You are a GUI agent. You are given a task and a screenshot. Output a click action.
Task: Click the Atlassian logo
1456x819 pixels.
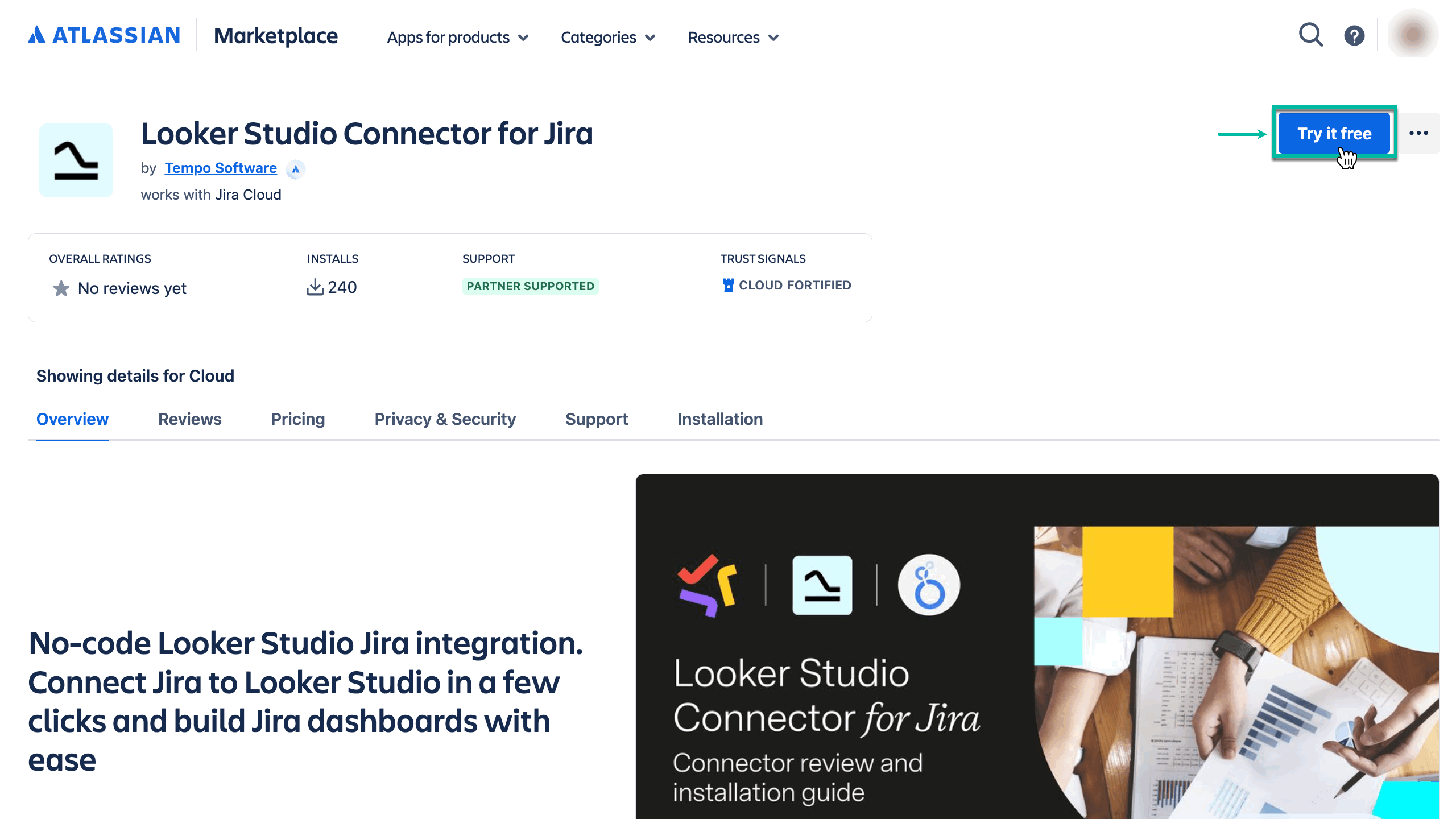(x=104, y=35)
